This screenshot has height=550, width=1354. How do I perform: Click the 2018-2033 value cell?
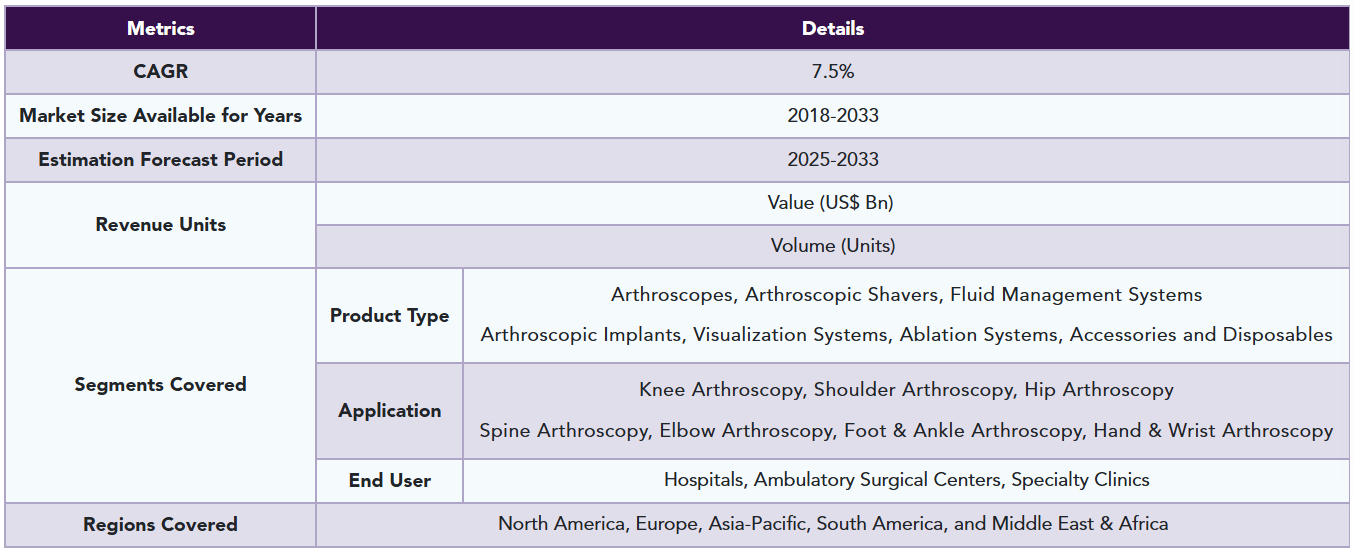click(833, 116)
